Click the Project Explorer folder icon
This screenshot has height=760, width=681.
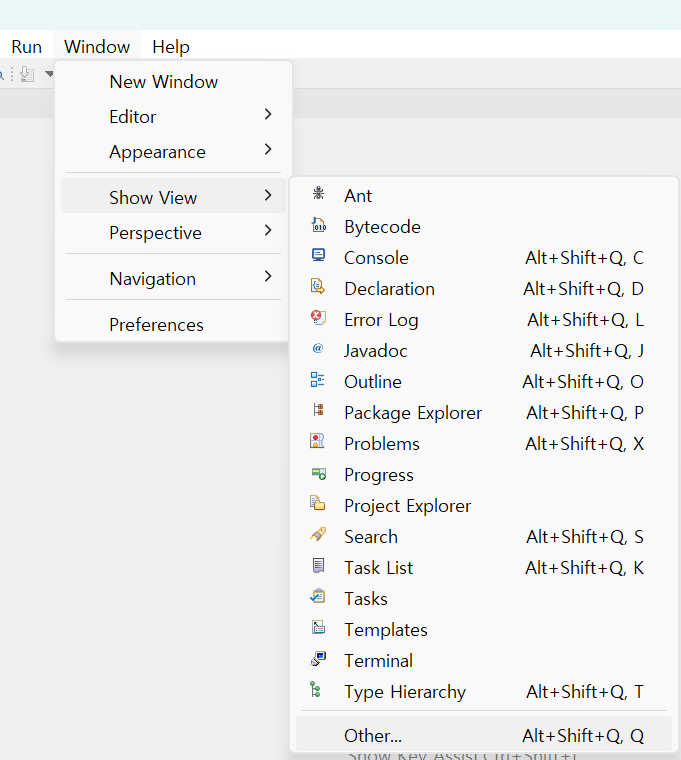(317, 503)
